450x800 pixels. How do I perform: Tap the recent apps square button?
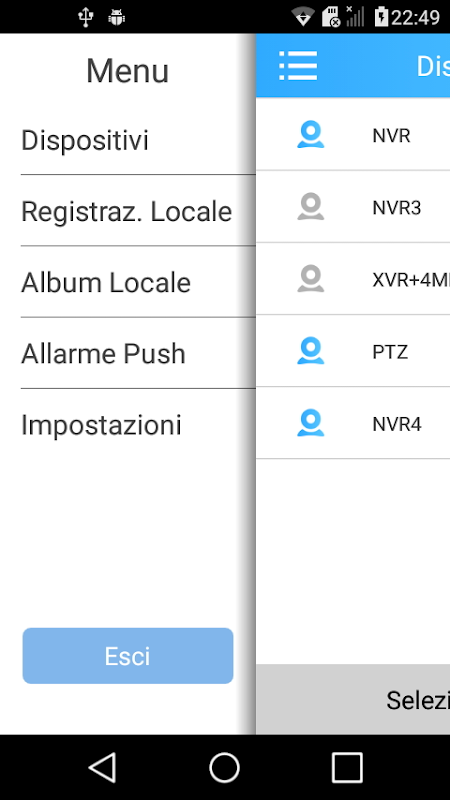(x=347, y=767)
